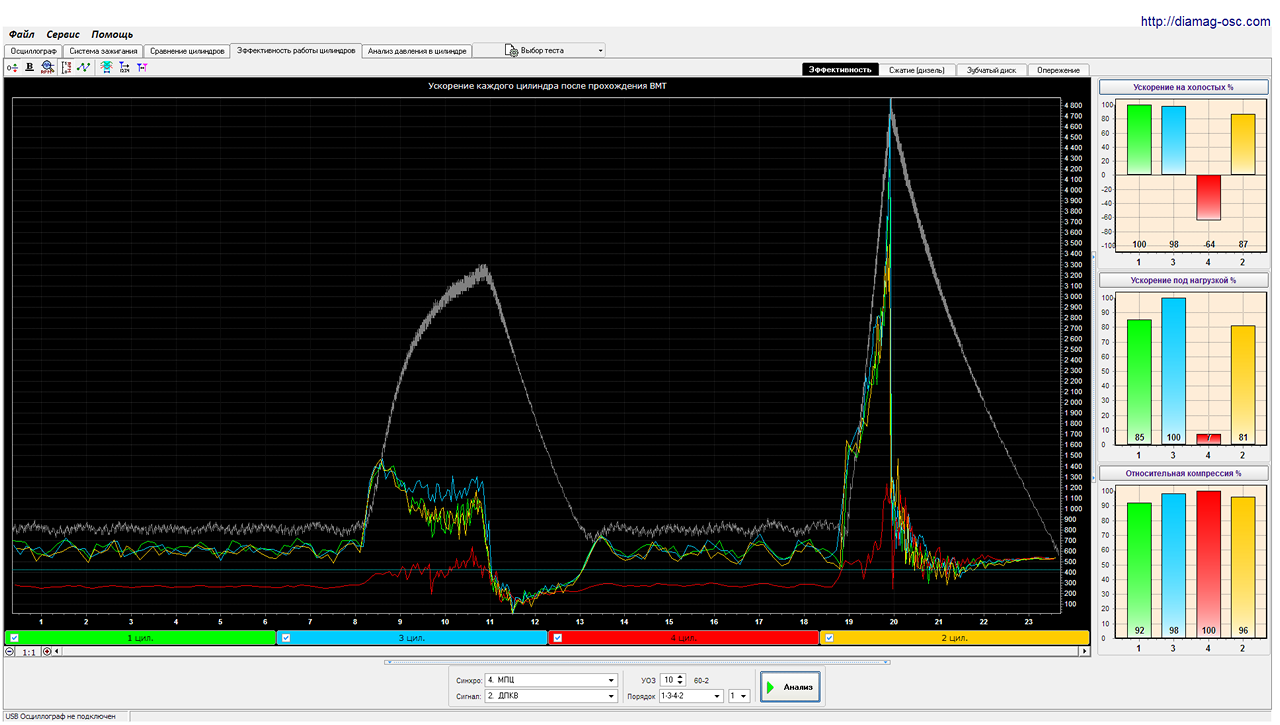The width and height of the screenshot is (1280, 725).
Task: Click the 2 цил. yellow legend bar
Action: [x=955, y=637]
